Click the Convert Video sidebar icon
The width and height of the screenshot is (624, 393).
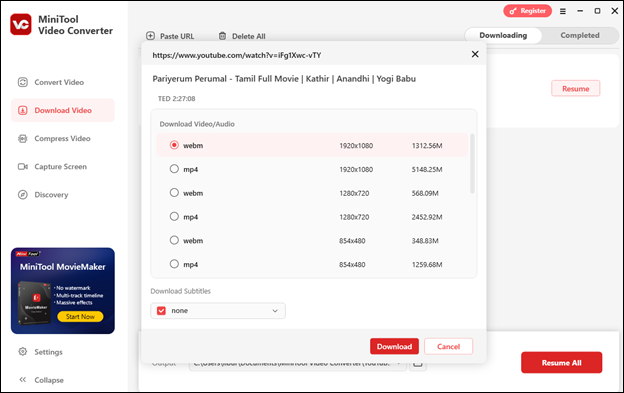coord(23,82)
